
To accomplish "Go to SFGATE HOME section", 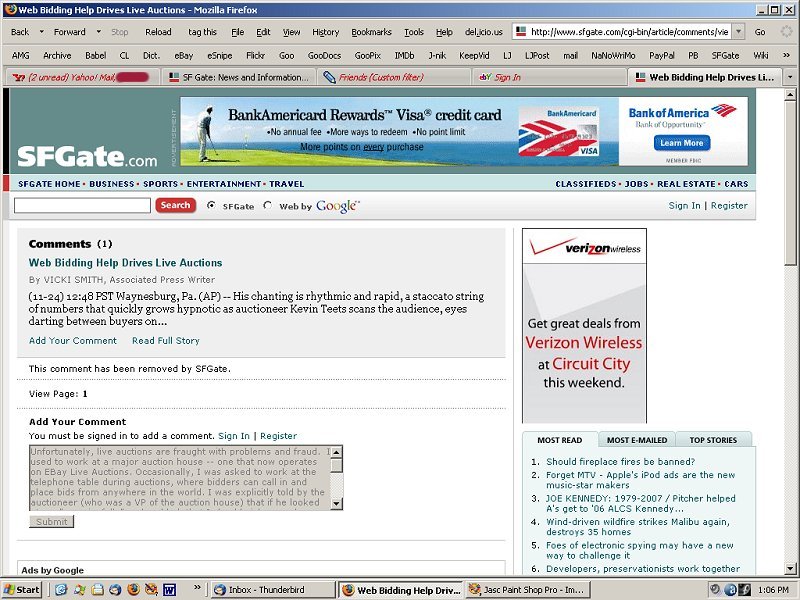I will pyautogui.click(x=49, y=184).
